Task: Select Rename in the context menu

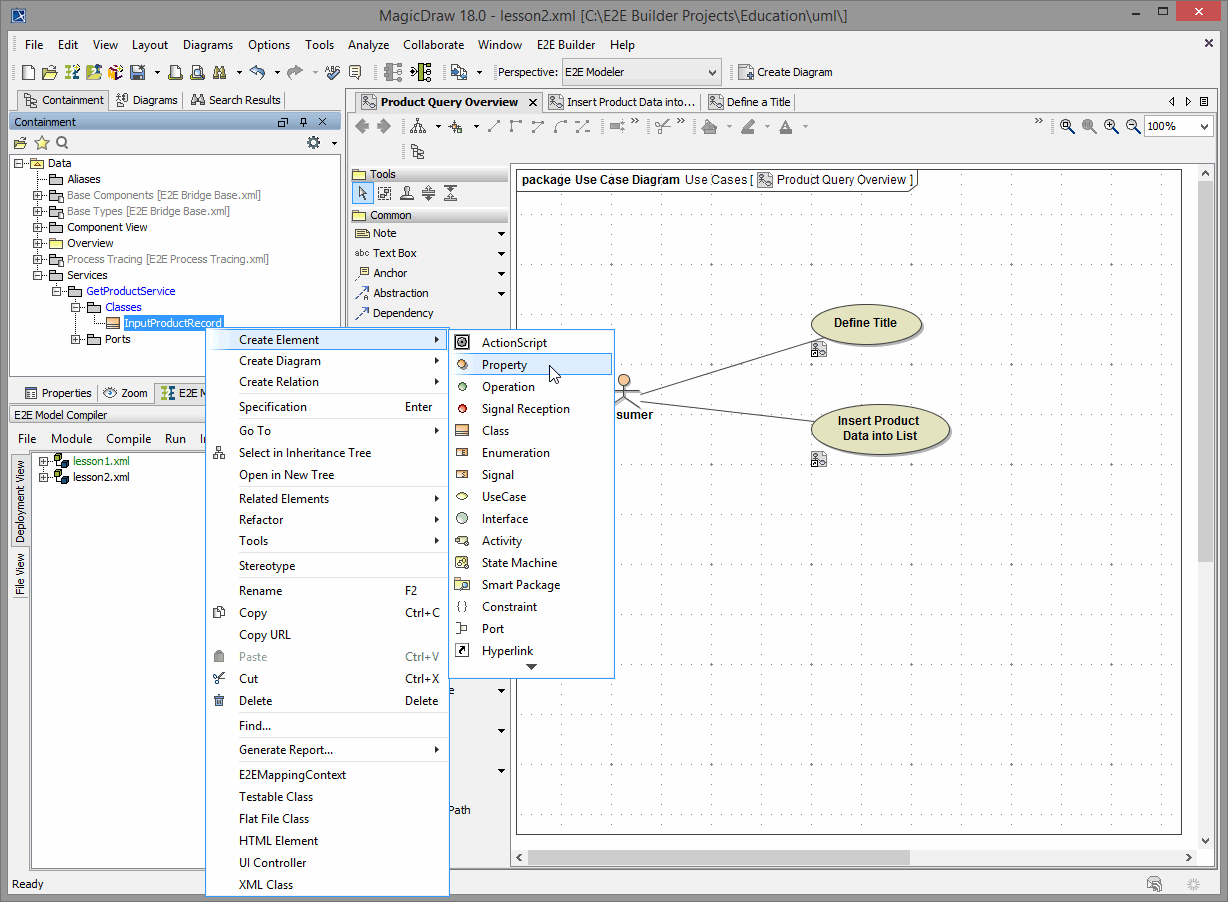Action: coord(261,591)
